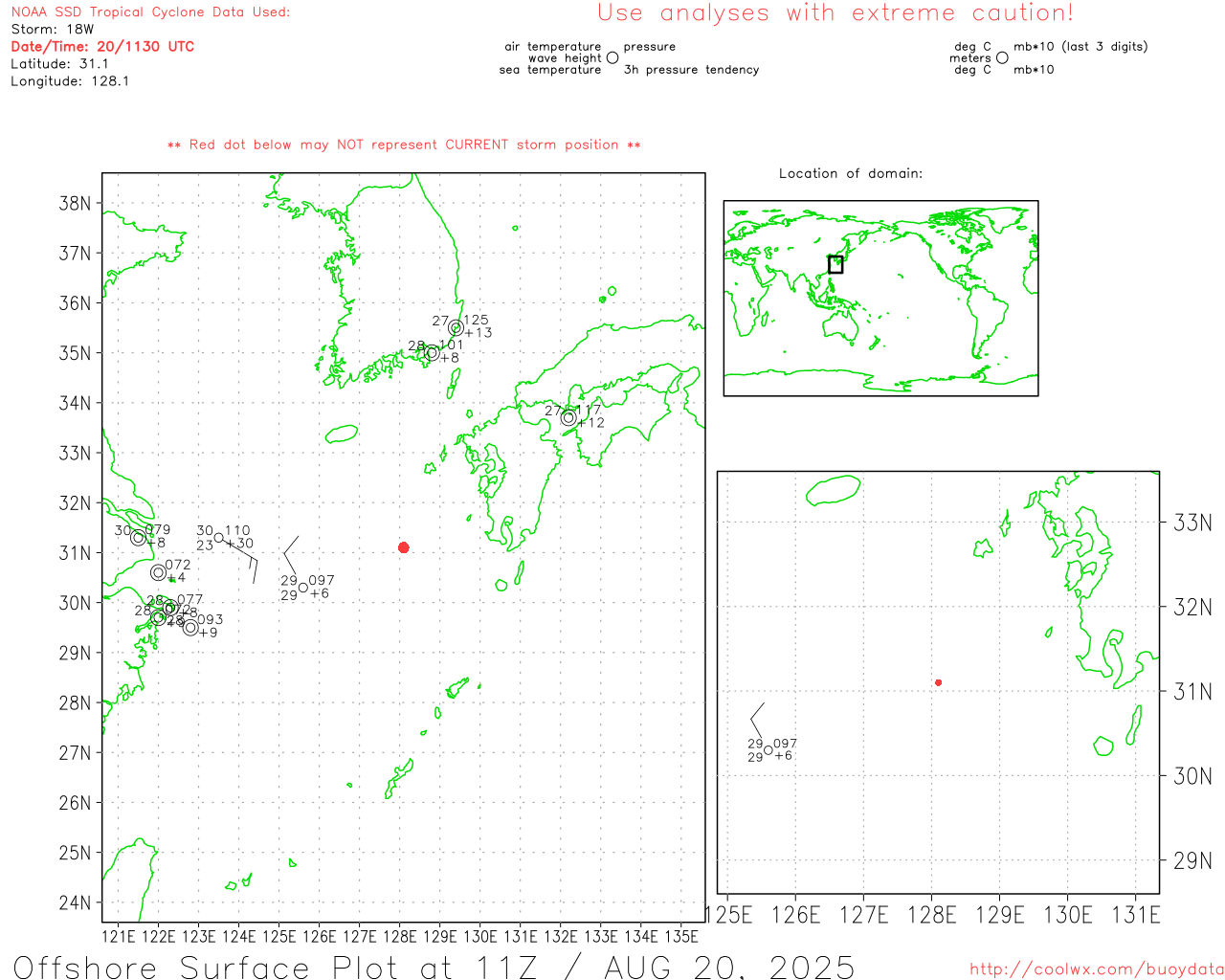Select buoy station circle with pressure 125
This screenshot has height=980, width=1225.
456,327
